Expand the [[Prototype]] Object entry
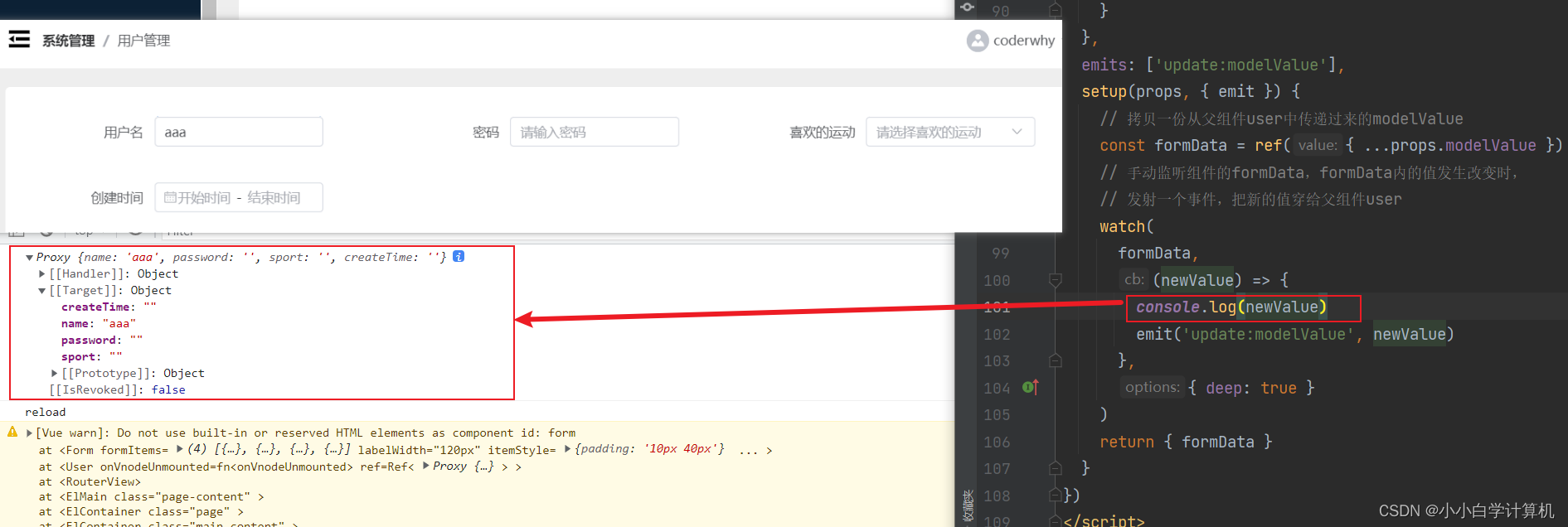1568x527 pixels. [55, 373]
